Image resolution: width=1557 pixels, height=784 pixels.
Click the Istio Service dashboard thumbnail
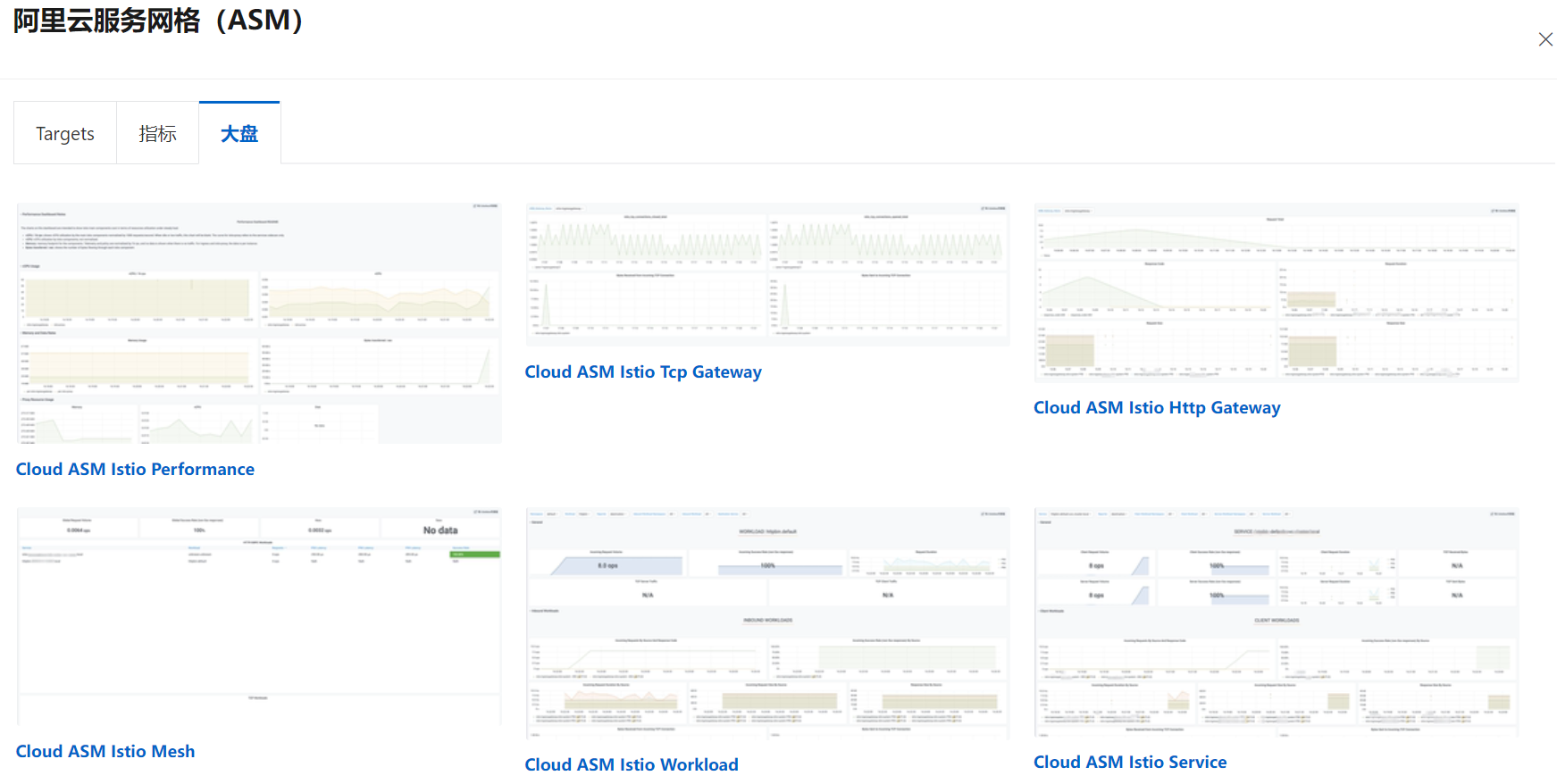(x=1277, y=621)
